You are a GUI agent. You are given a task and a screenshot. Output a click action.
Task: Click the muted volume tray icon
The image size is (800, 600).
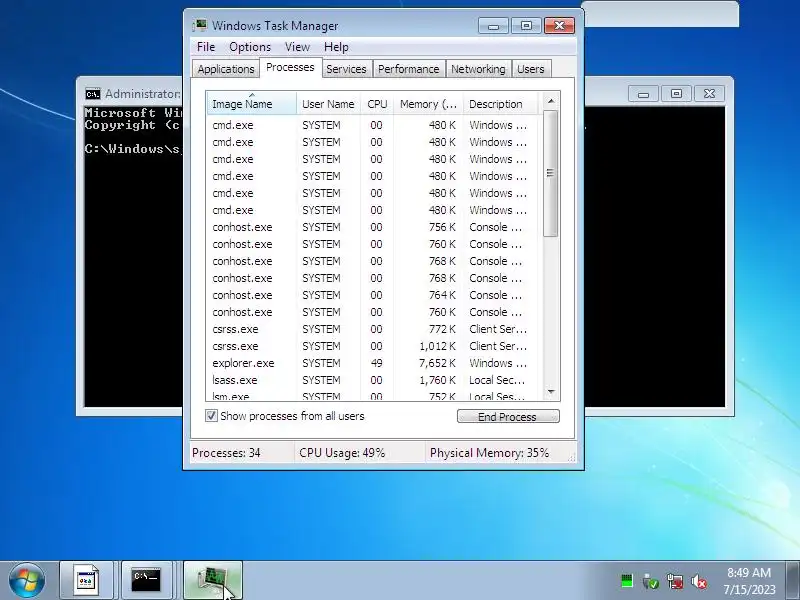point(698,581)
